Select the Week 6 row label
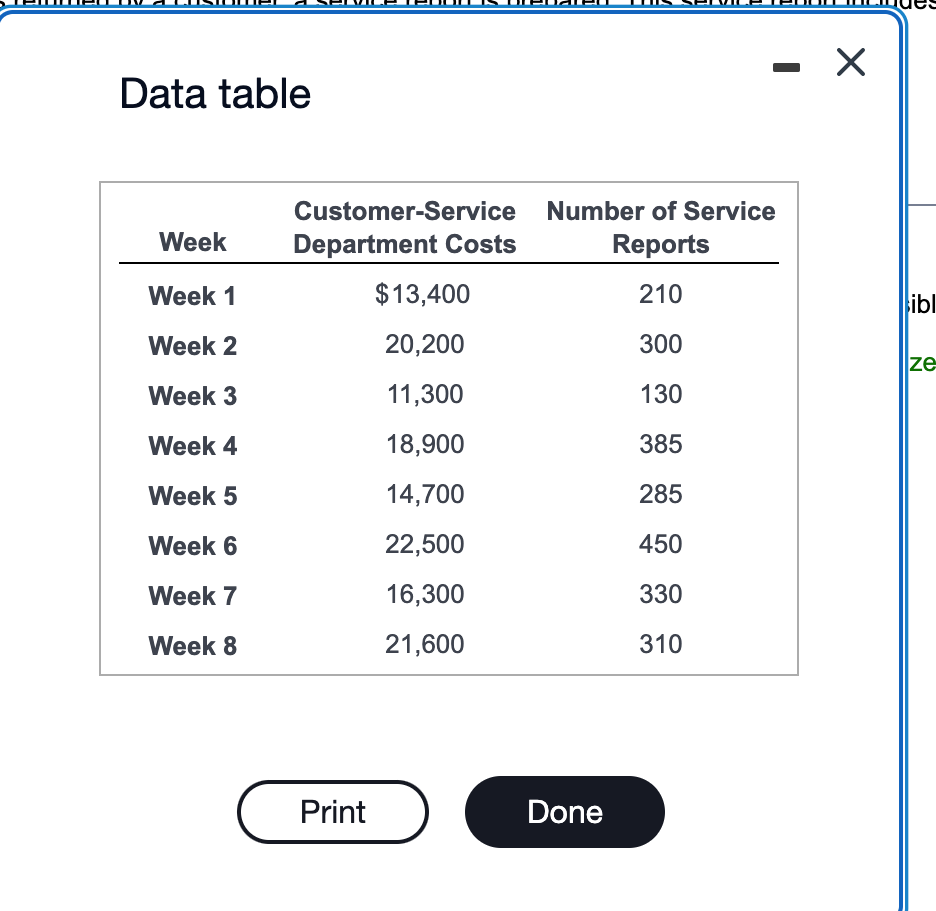 click(x=192, y=545)
